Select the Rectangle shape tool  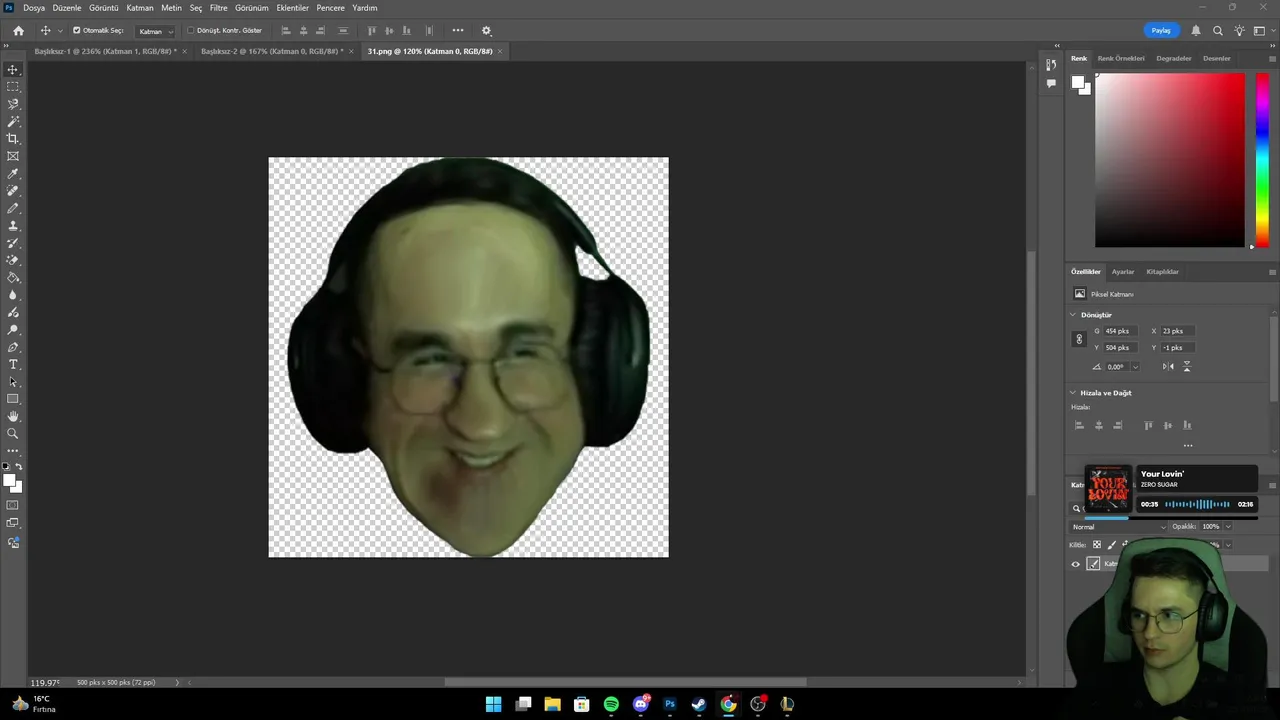coord(13,399)
